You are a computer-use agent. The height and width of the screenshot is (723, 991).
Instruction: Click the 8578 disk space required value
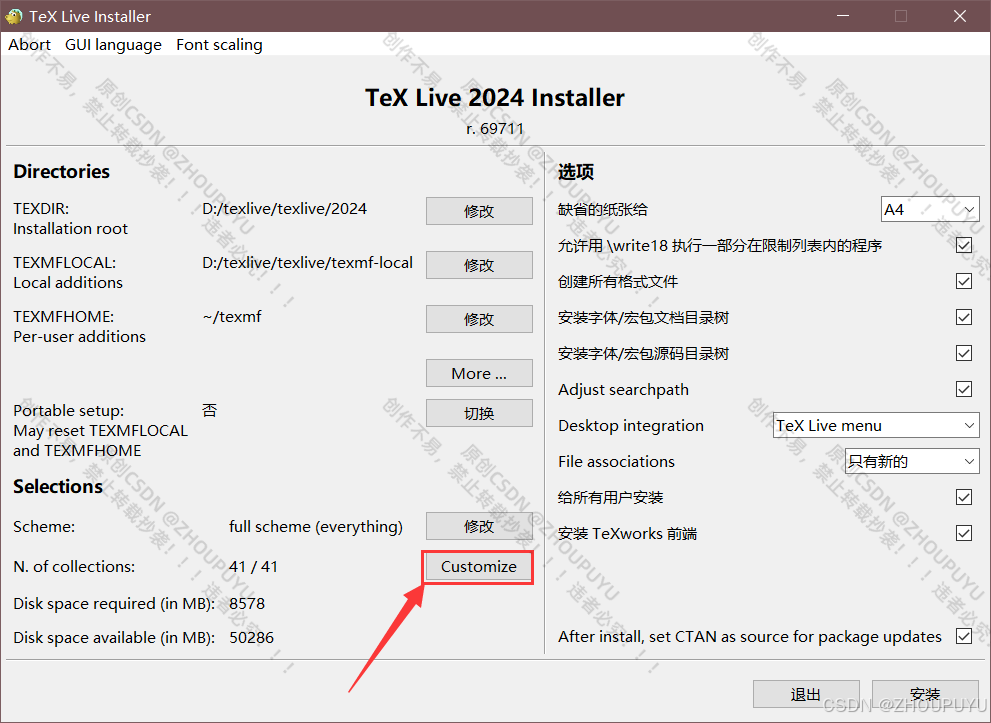tap(247, 604)
